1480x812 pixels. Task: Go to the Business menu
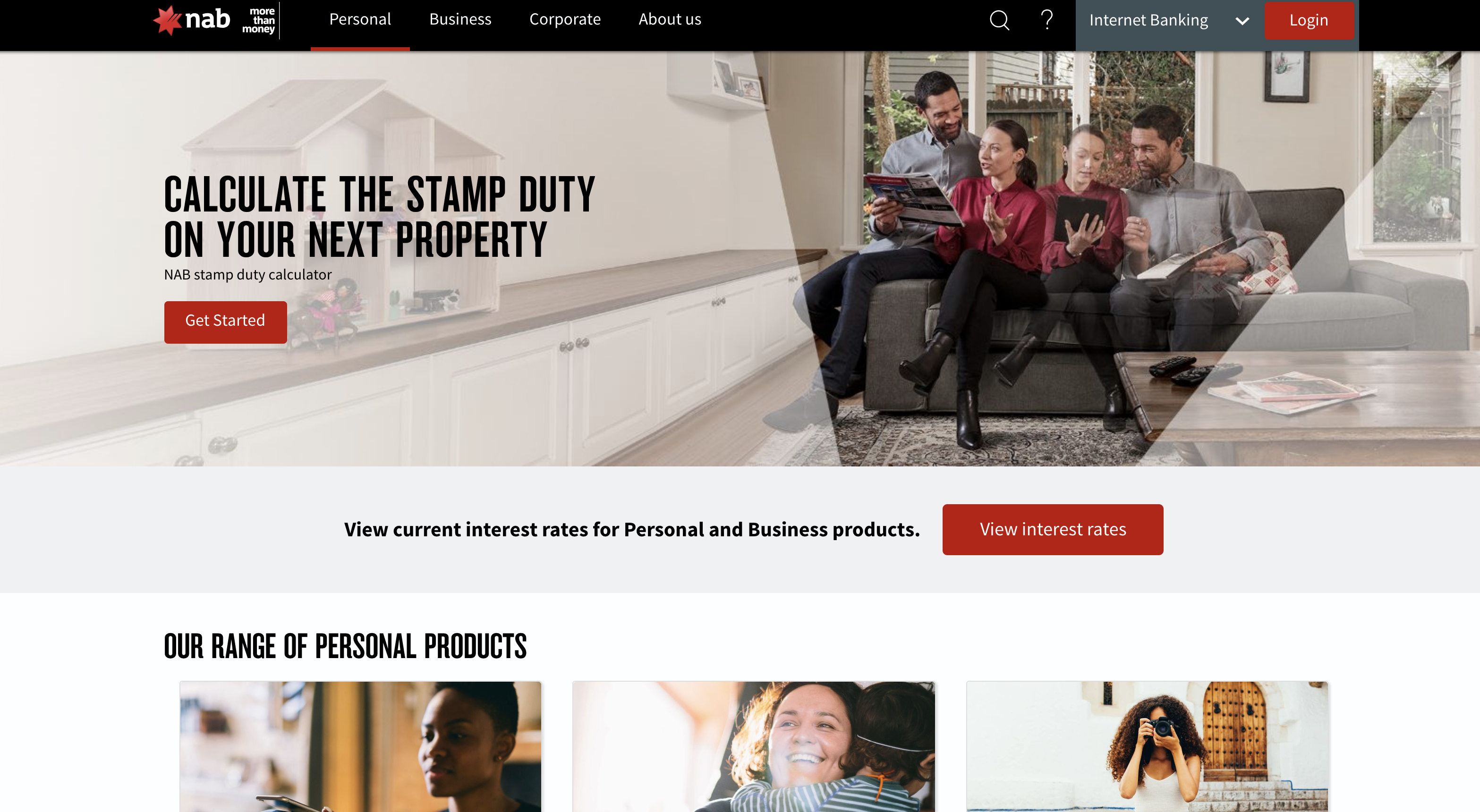pos(460,19)
